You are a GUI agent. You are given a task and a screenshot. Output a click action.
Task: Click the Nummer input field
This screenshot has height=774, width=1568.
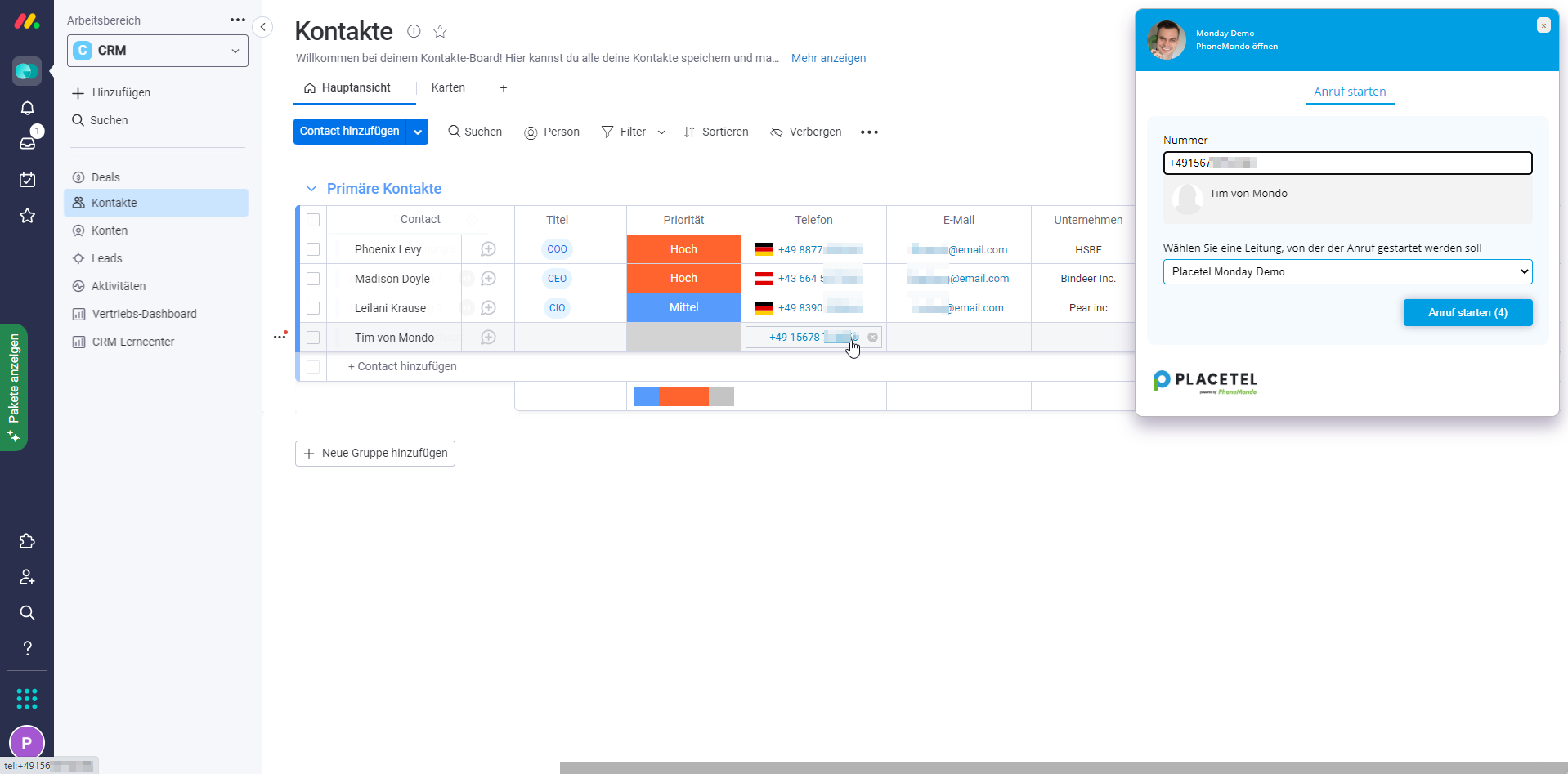coord(1347,163)
